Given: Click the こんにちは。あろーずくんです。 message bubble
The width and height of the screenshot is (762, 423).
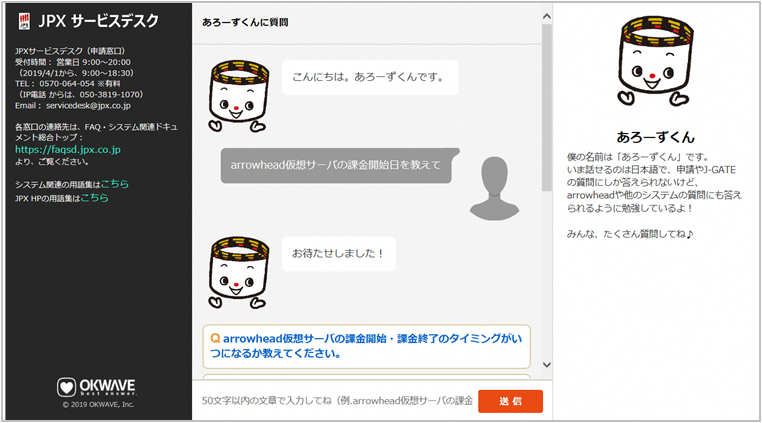Looking at the screenshot, I should click(x=370, y=77).
